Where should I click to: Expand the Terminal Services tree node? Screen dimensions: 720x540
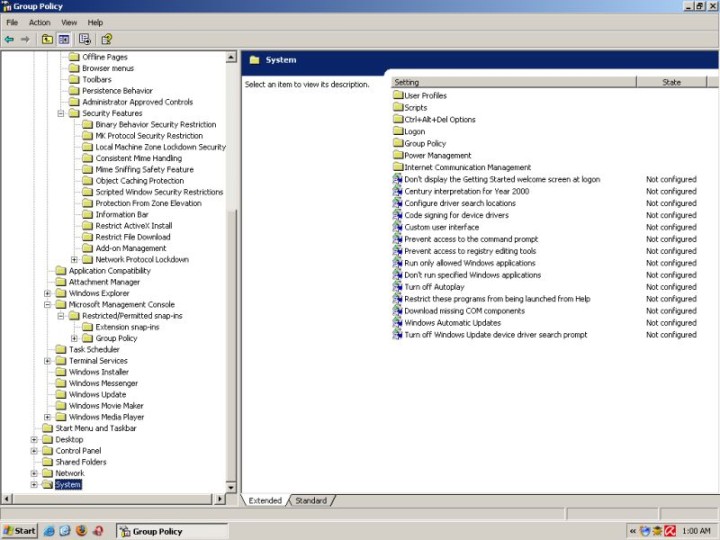point(47,361)
